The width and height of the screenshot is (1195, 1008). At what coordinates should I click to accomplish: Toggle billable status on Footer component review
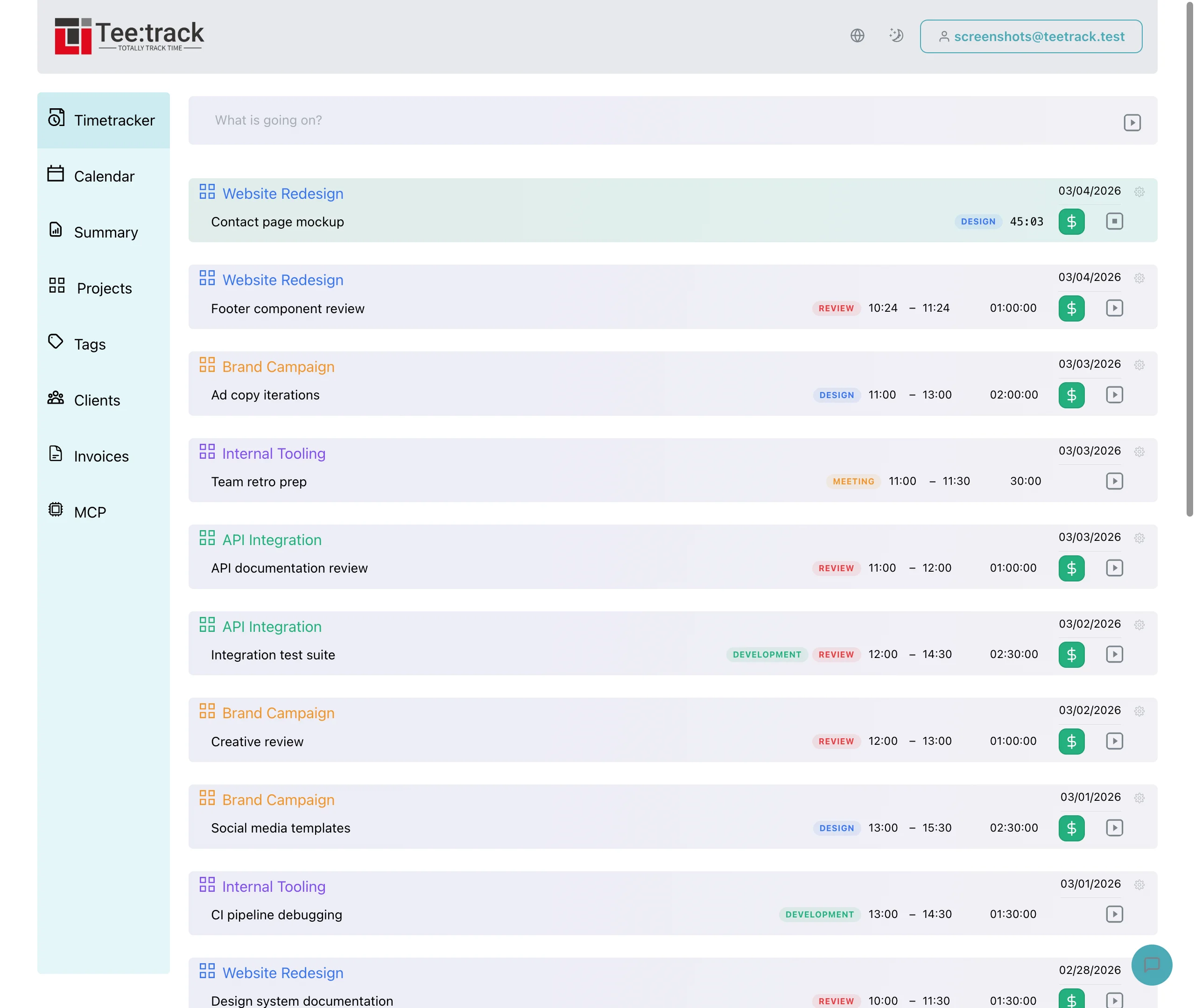[x=1072, y=308]
